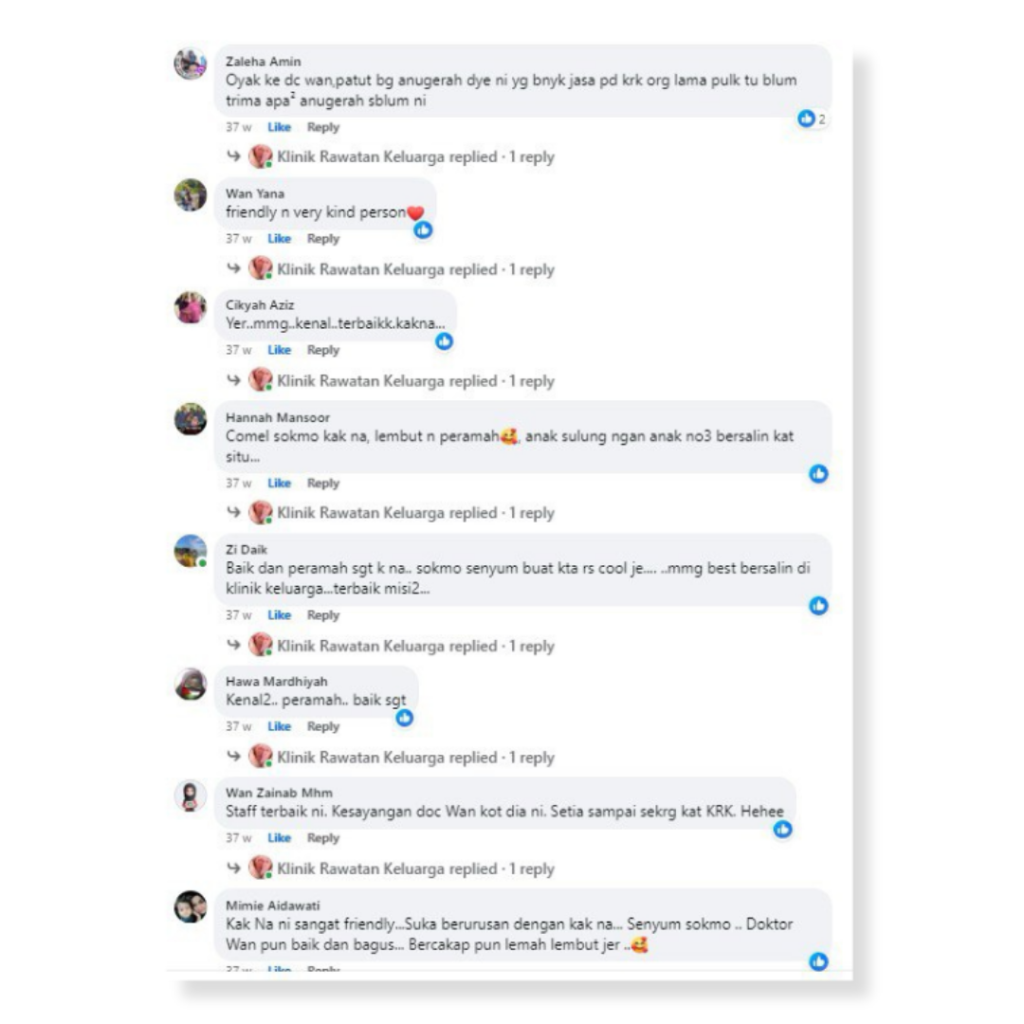
Task: Like Hannah Mansoor's comment
Action: pyautogui.click(x=279, y=483)
